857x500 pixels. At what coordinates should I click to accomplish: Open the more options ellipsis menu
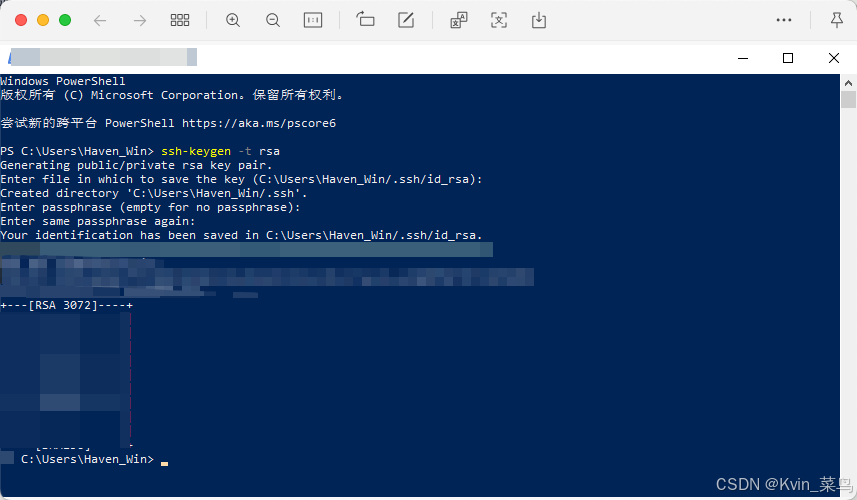(x=784, y=20)
